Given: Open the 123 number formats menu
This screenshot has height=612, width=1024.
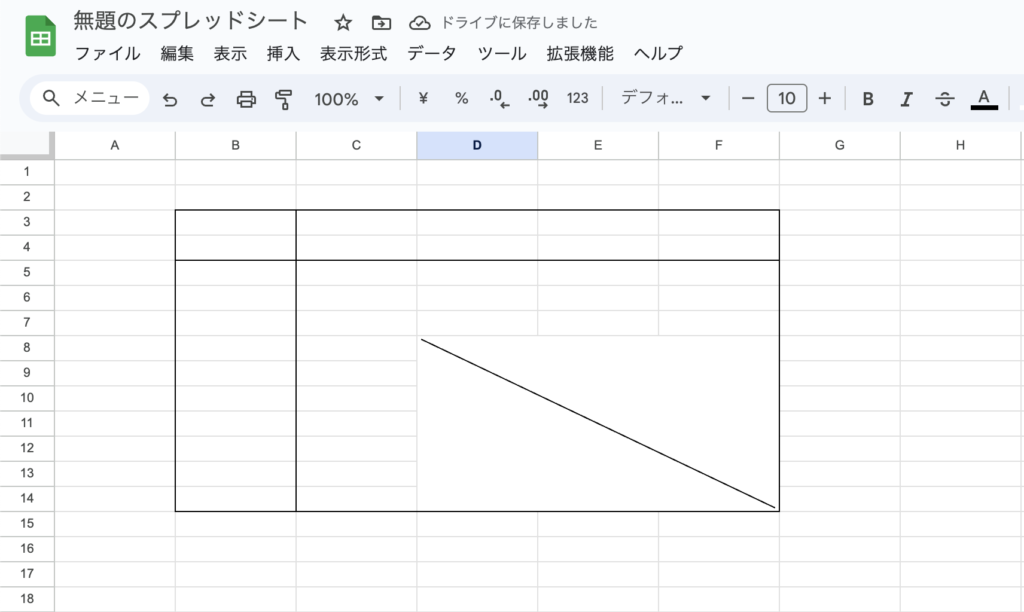Looking at the screenshot, I should (x=577, y=99).
